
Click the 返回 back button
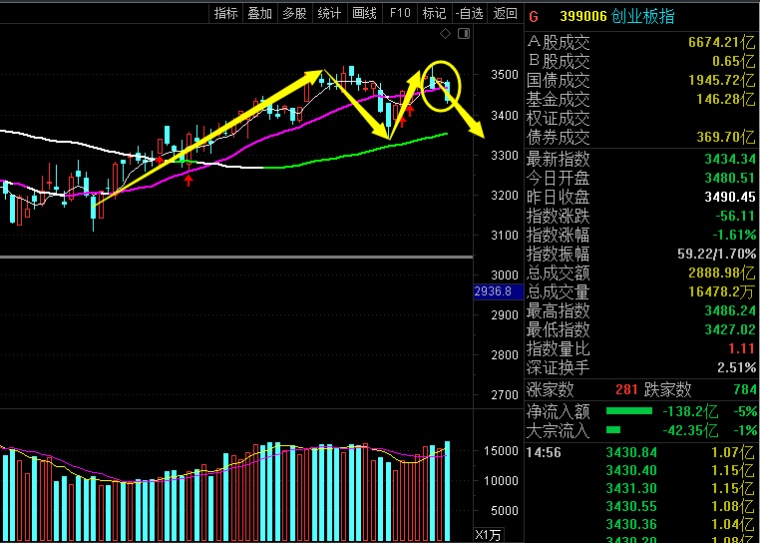[x=505, y=13]
